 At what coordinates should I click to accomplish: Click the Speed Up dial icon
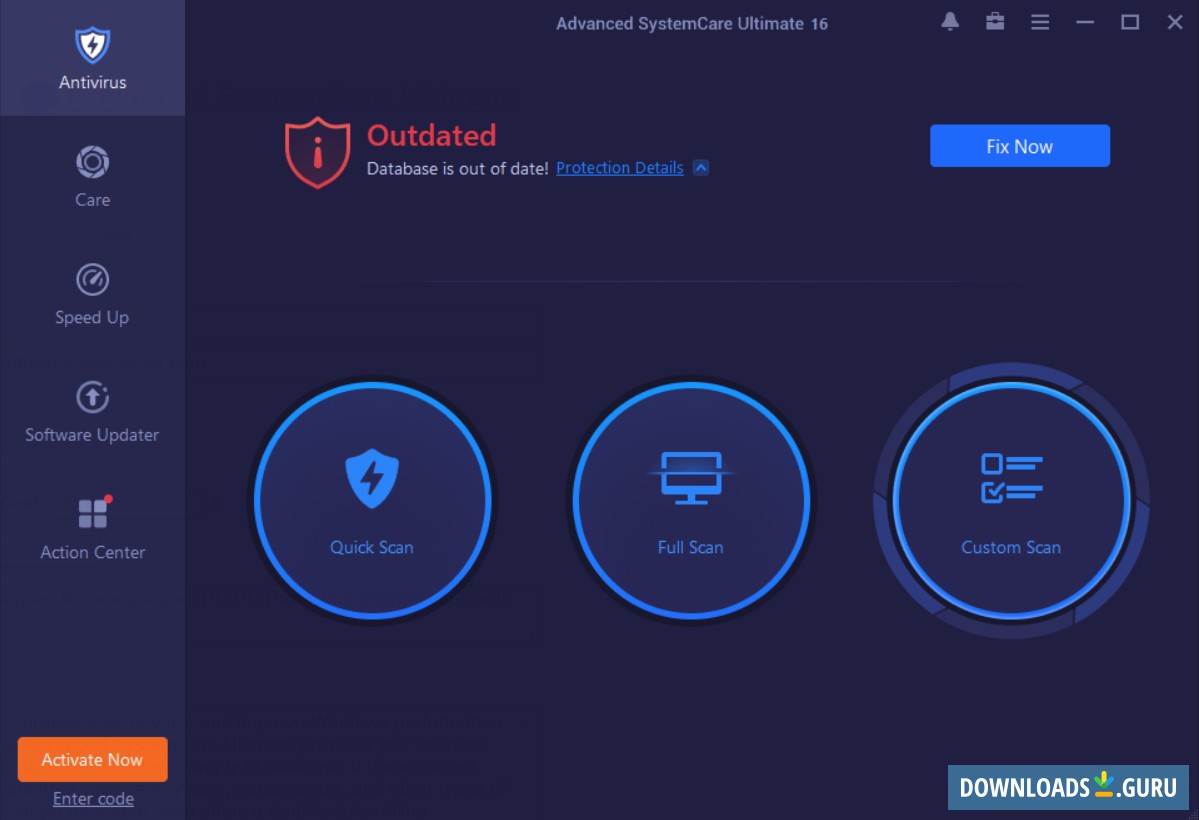[92, 279]
